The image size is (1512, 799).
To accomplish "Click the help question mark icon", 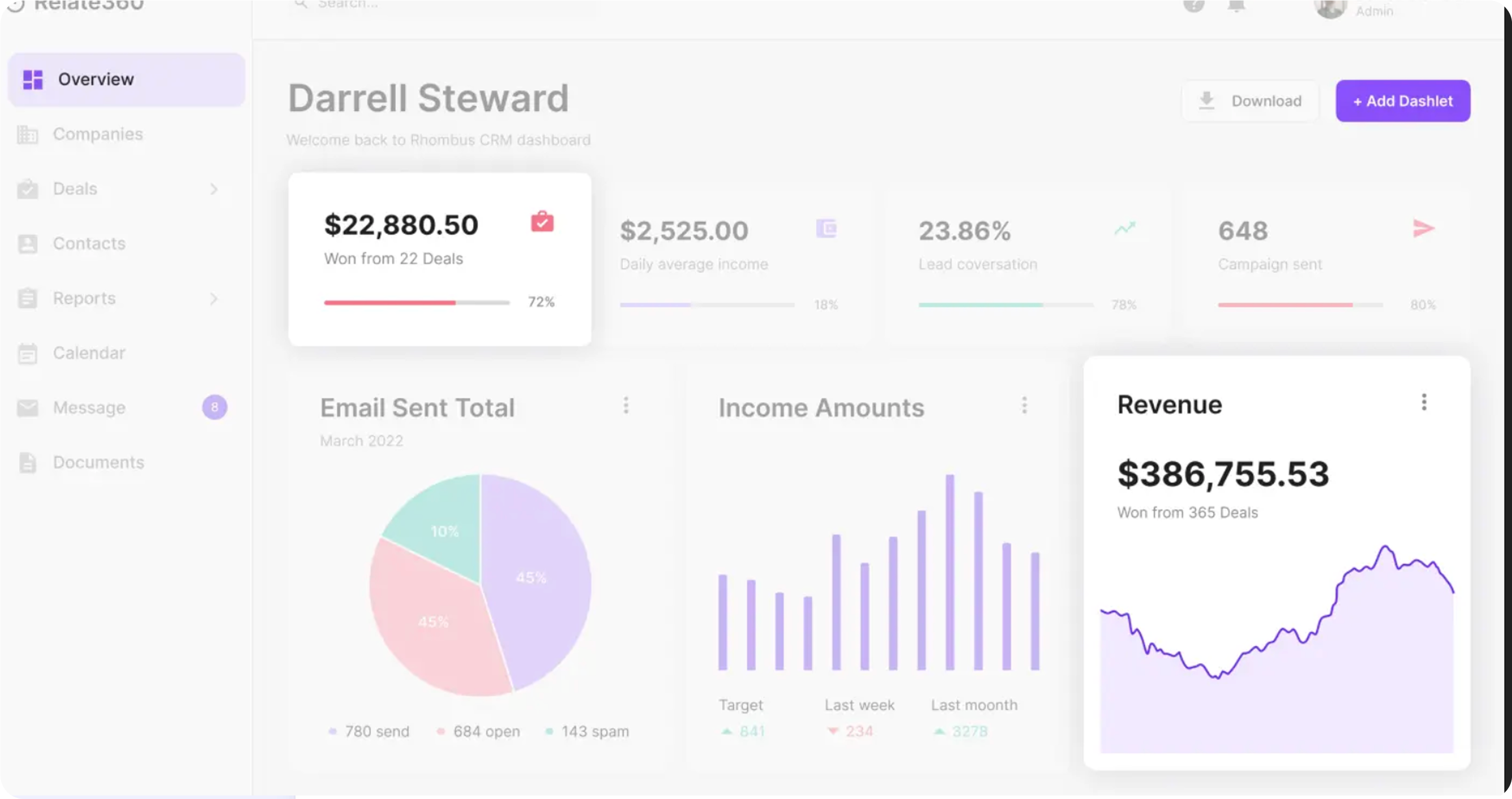I will [x=1193, y=5].
